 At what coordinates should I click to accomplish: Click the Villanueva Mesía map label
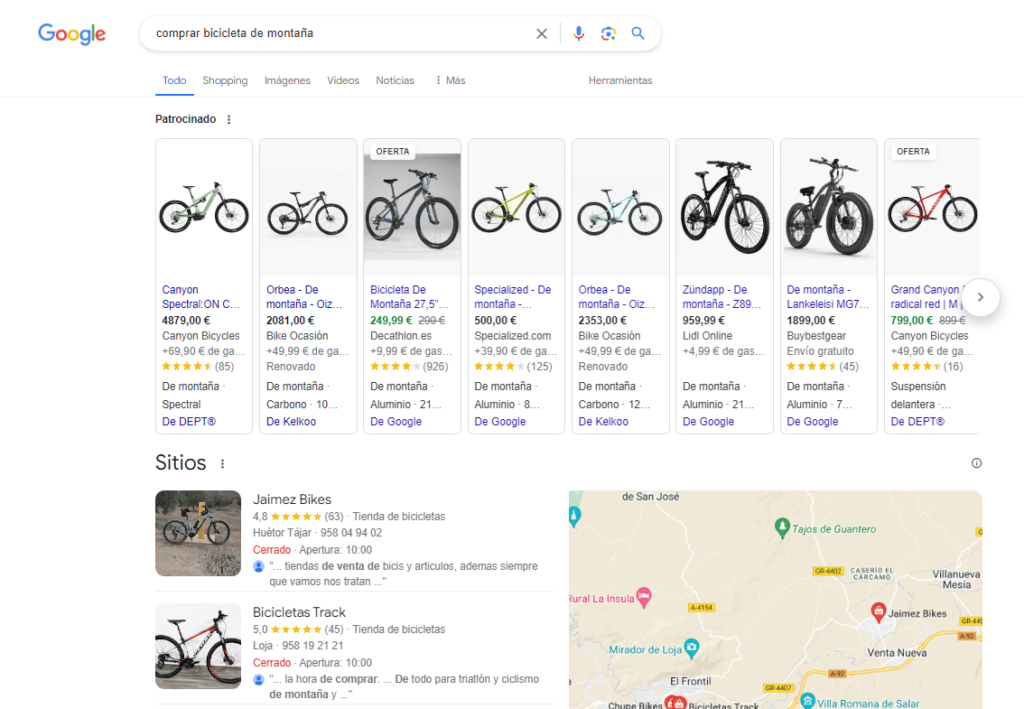point(956,579)
